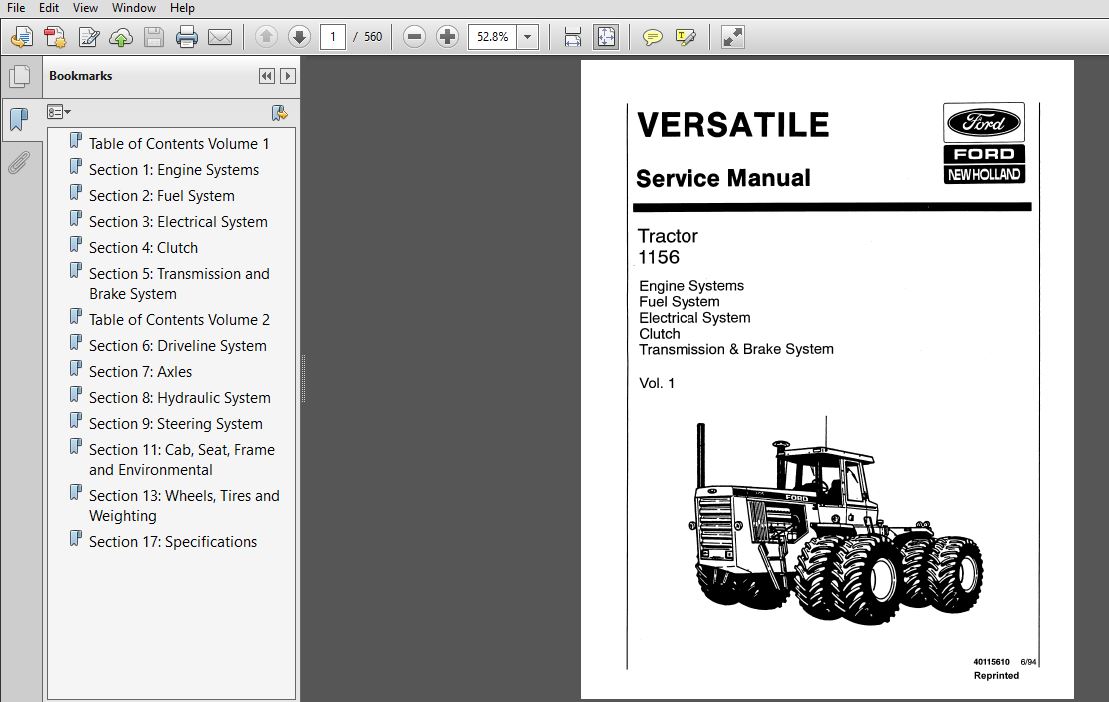This screenshot has width=1109, height=702.
Task: Click the expand pane right arrow button
Action: point(287,76)
